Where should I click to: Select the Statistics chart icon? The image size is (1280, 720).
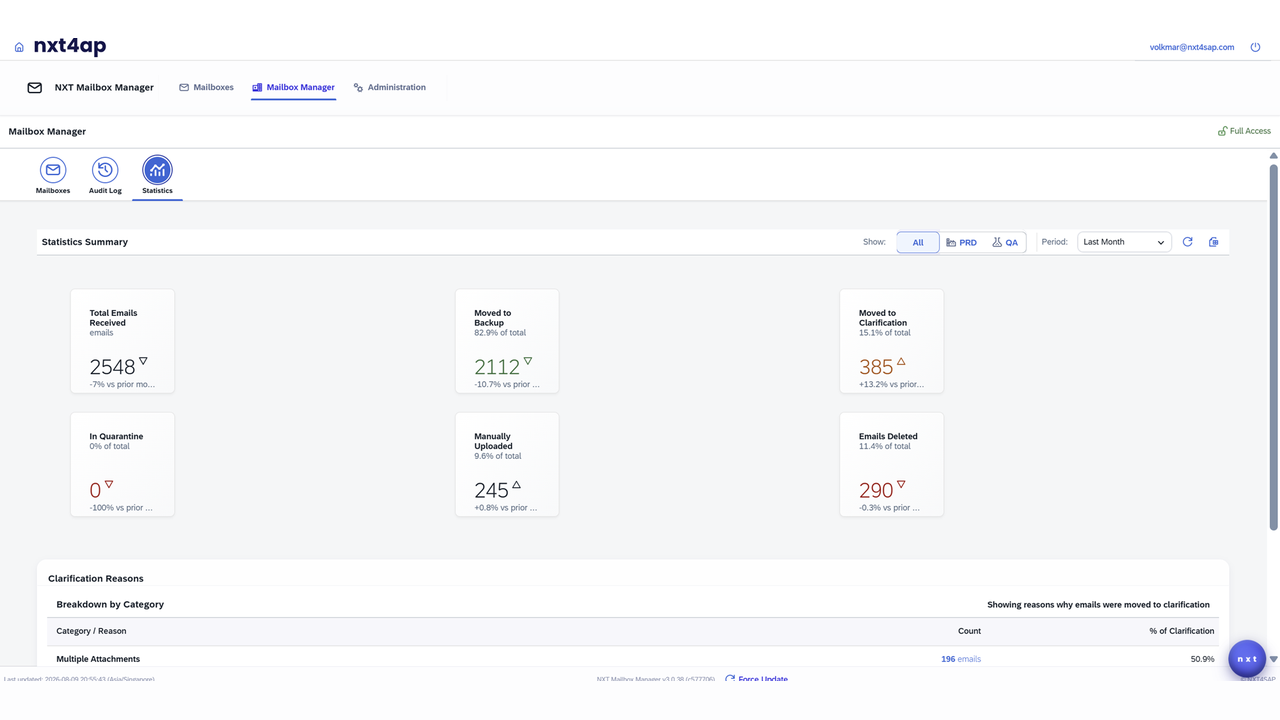[157, 170]
